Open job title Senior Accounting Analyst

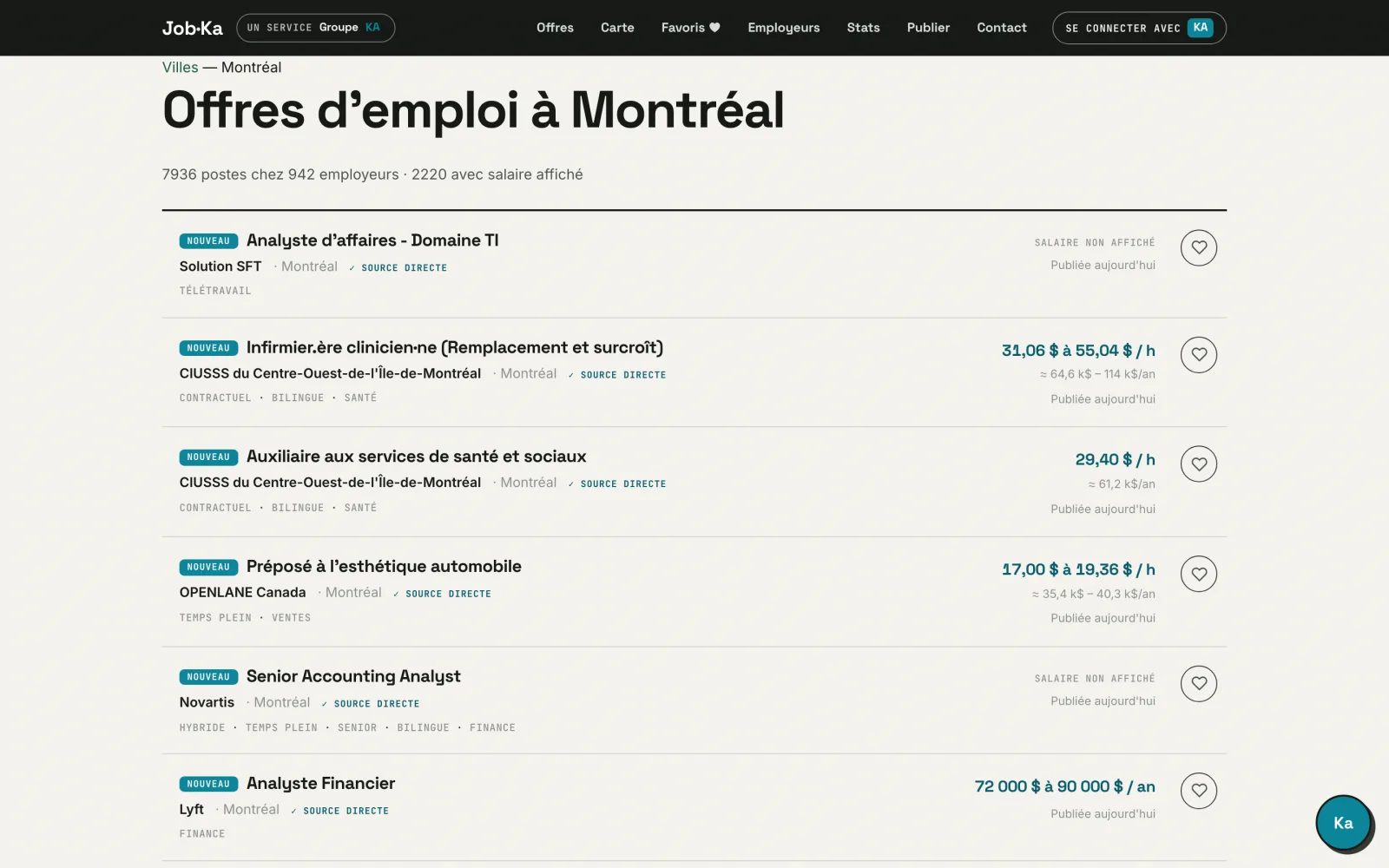(x=353, y=676)
